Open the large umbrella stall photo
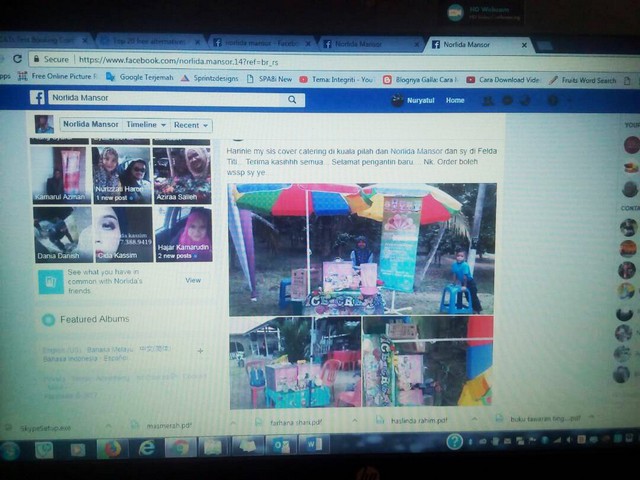The width and height of the screenshot is (640, 480). pos(361,248)
